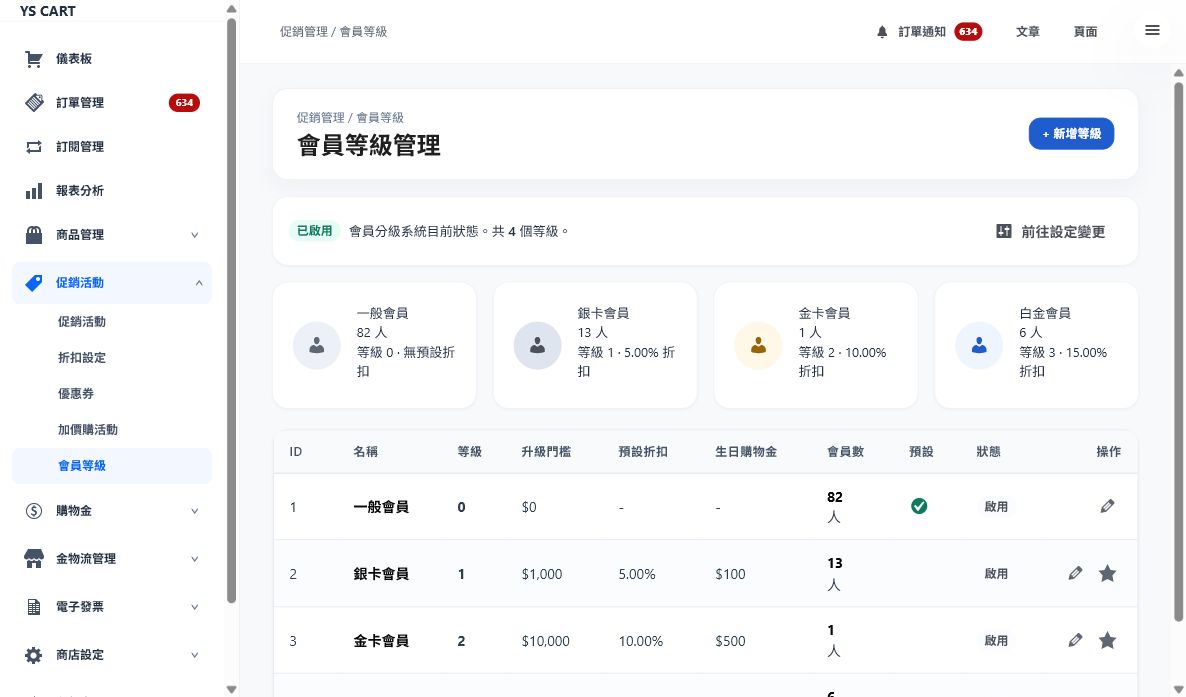Open 文章 link in top bar
This screenshot has width=1186, height=697.
1027,32
